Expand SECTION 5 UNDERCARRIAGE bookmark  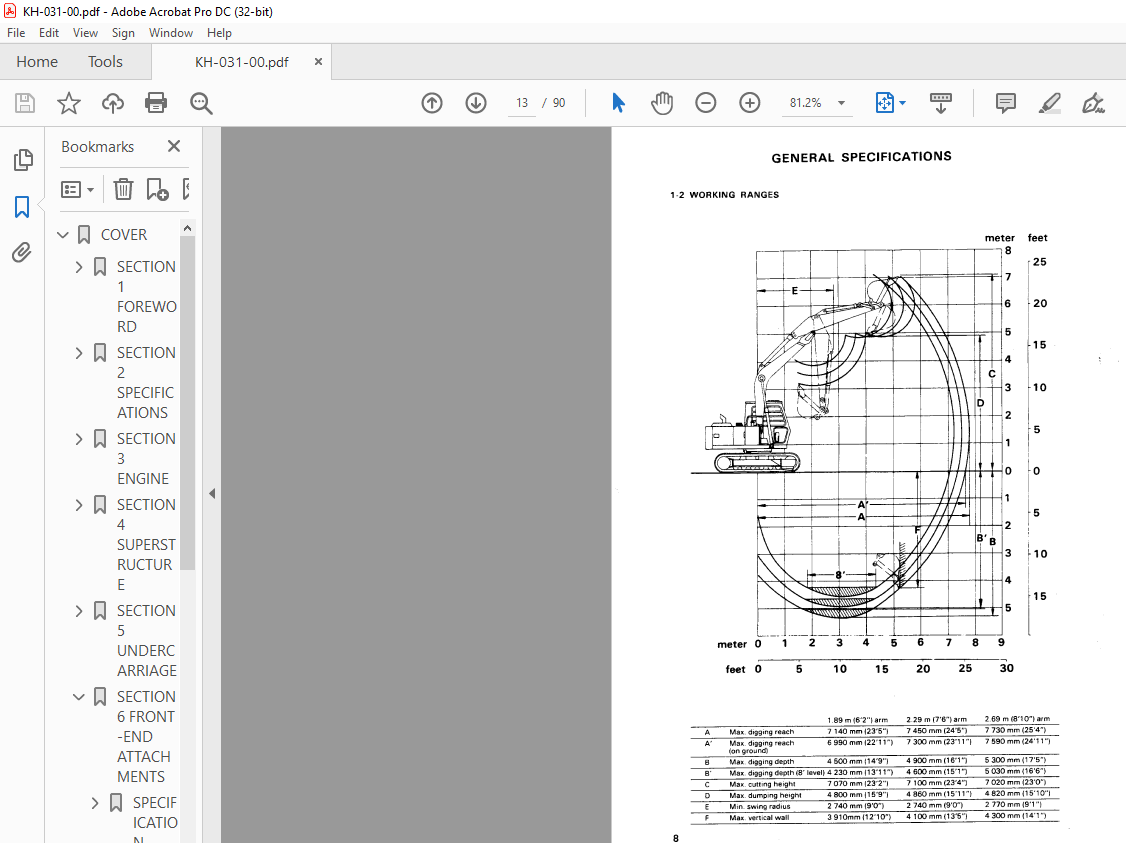pyautogui.click(x=79, y=611)
